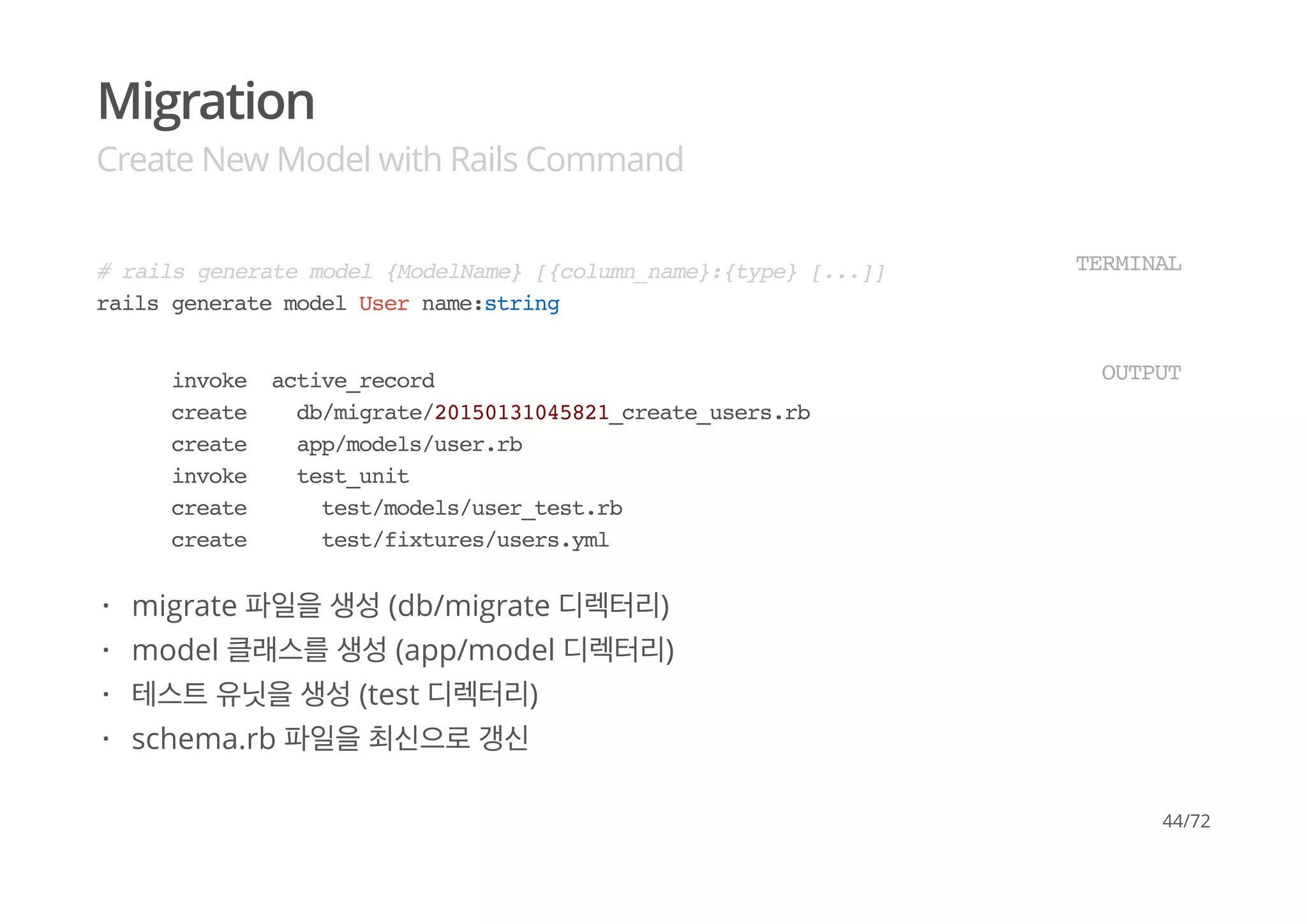Image resolution: width=1307 pixels, height=924 pixels.
Task: Select the red word "User" in the command
Action: coord(384,304)
